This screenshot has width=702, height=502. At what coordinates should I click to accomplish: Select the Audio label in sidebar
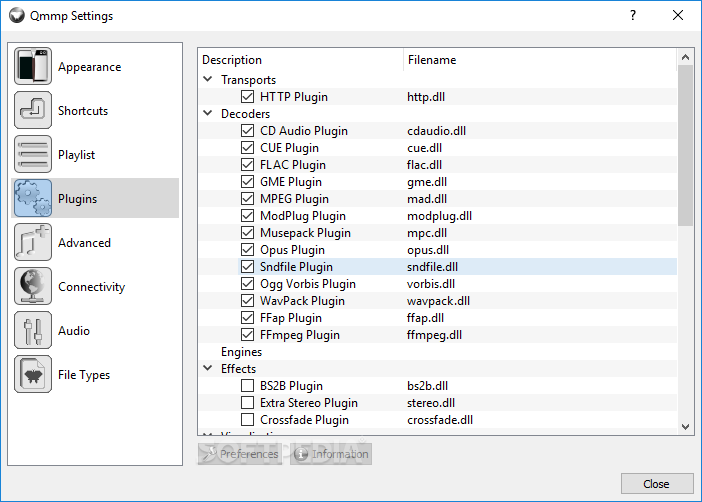pyautogui.click(x=74, y=330)
